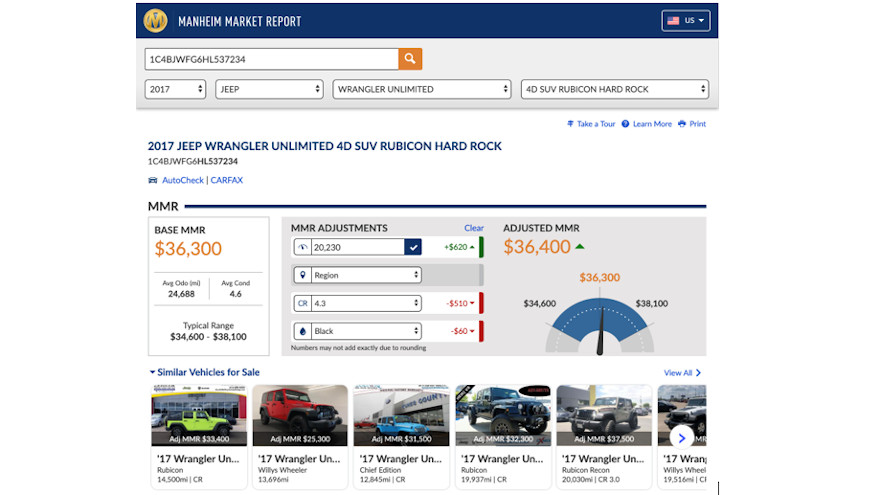Collapse Similar Vehicles for Sale section
This screenshot has width=880, height=495.
[x=153, y=373]
